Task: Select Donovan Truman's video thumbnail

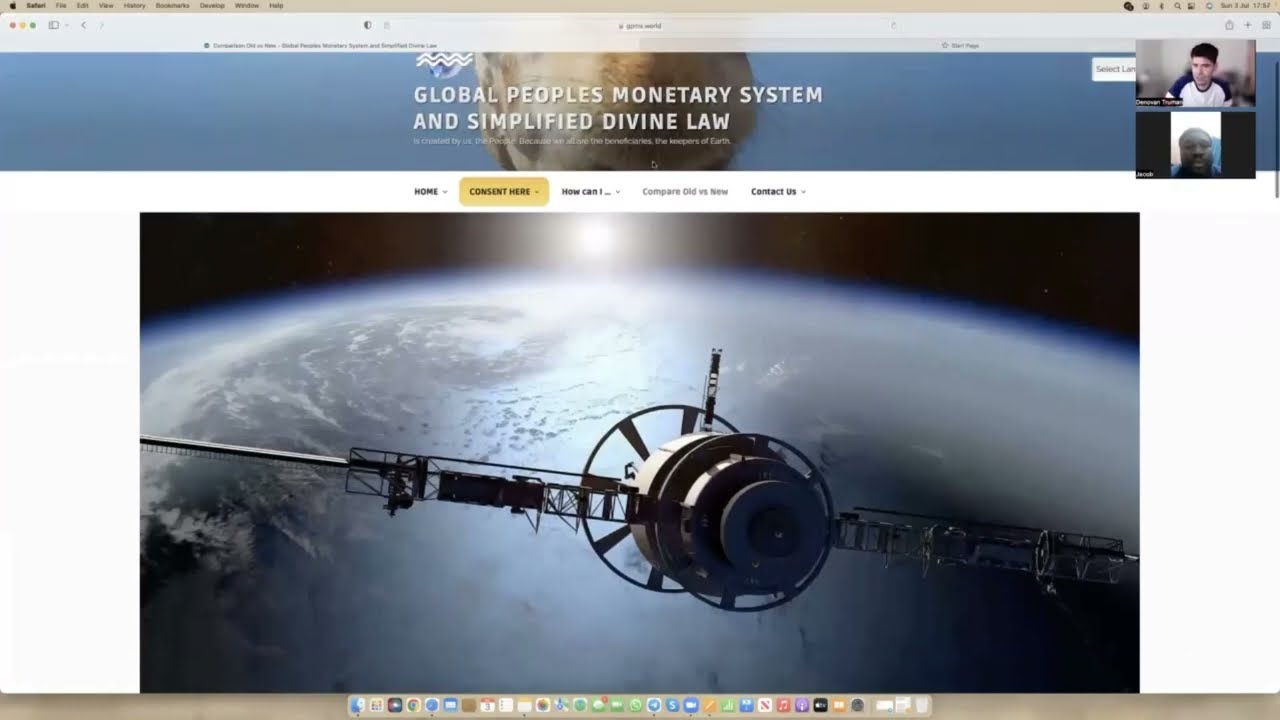Action: pyautogui.click(x=1195, y=73)
